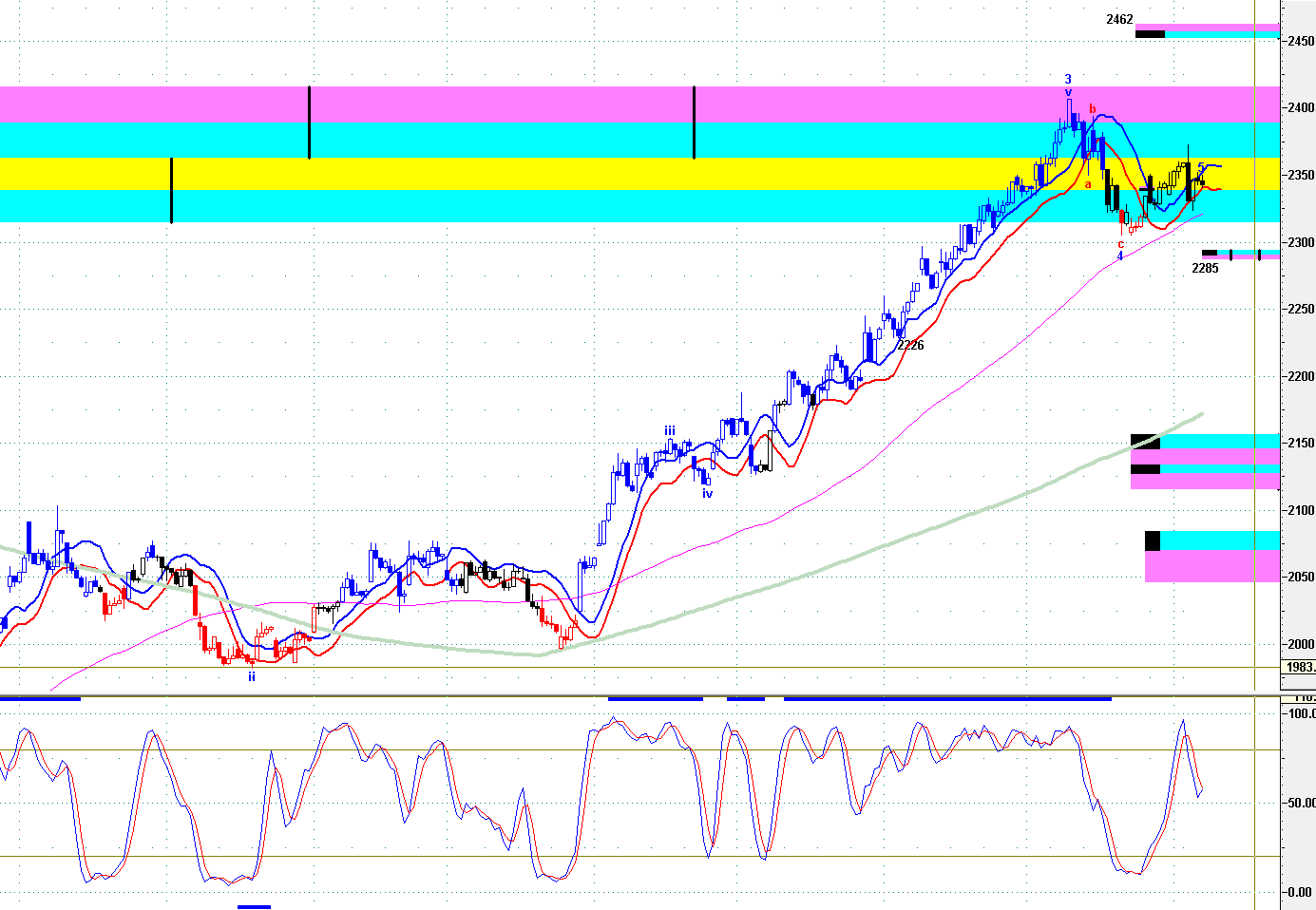Screen dimensions: 1316x910
Task: Click the 0.00 oscillator axis label
Action: click(1302, 892)
